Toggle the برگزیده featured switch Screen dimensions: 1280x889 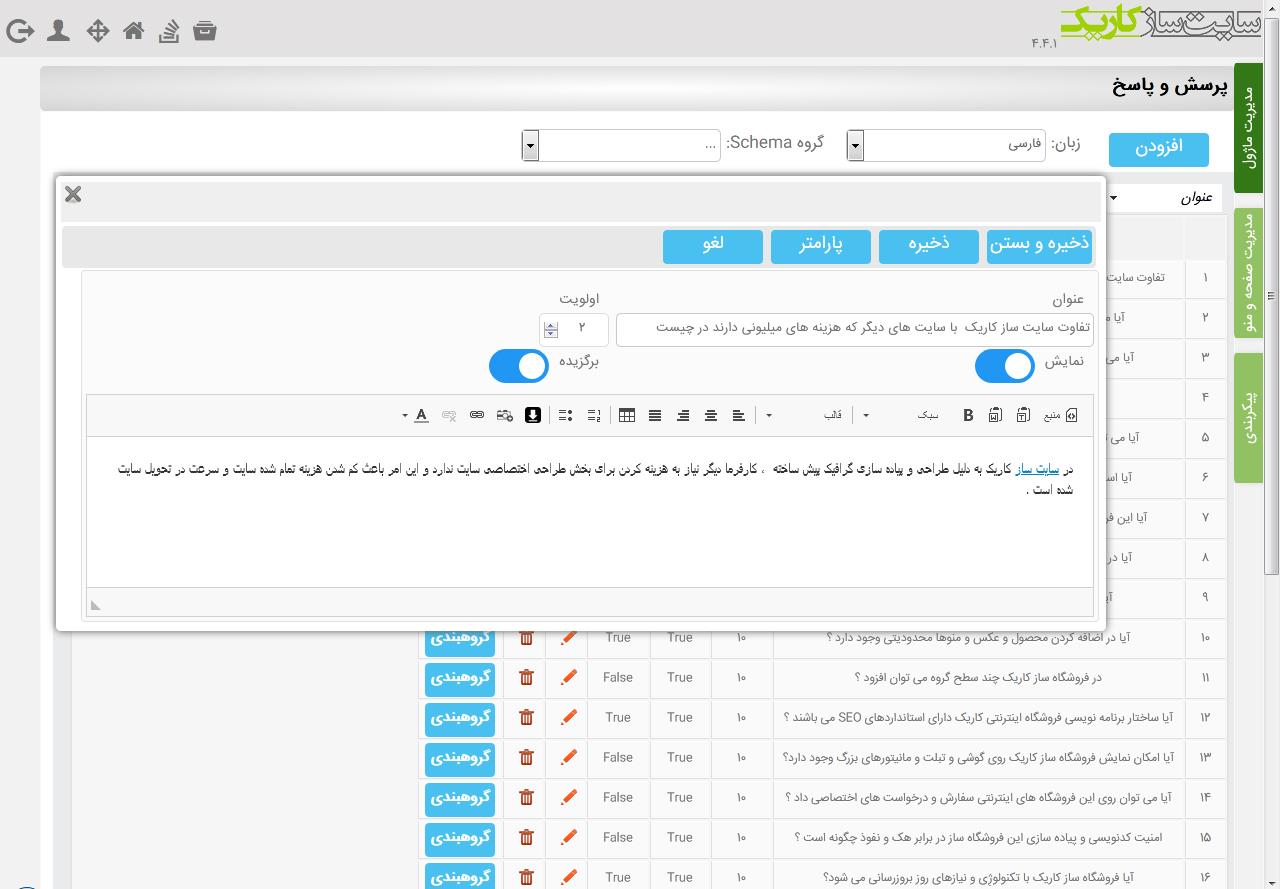[x=519, y=366]
